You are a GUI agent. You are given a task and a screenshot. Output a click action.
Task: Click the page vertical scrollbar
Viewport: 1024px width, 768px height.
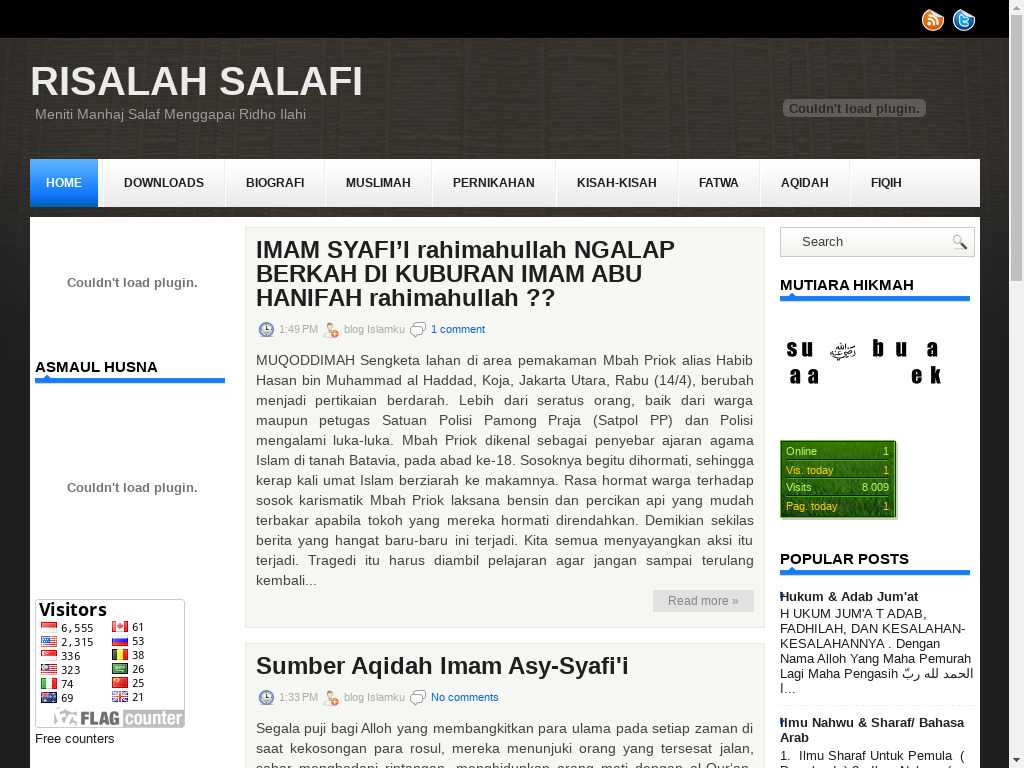click(1016, 400)
